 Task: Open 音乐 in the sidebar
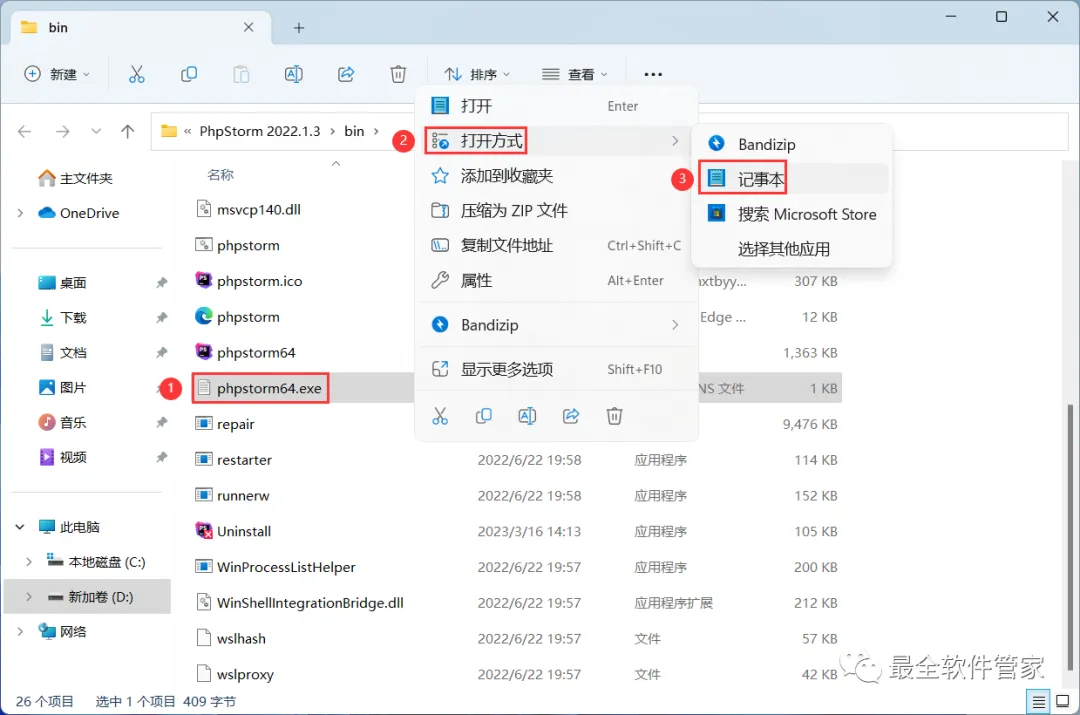click(x=62, y=422)
